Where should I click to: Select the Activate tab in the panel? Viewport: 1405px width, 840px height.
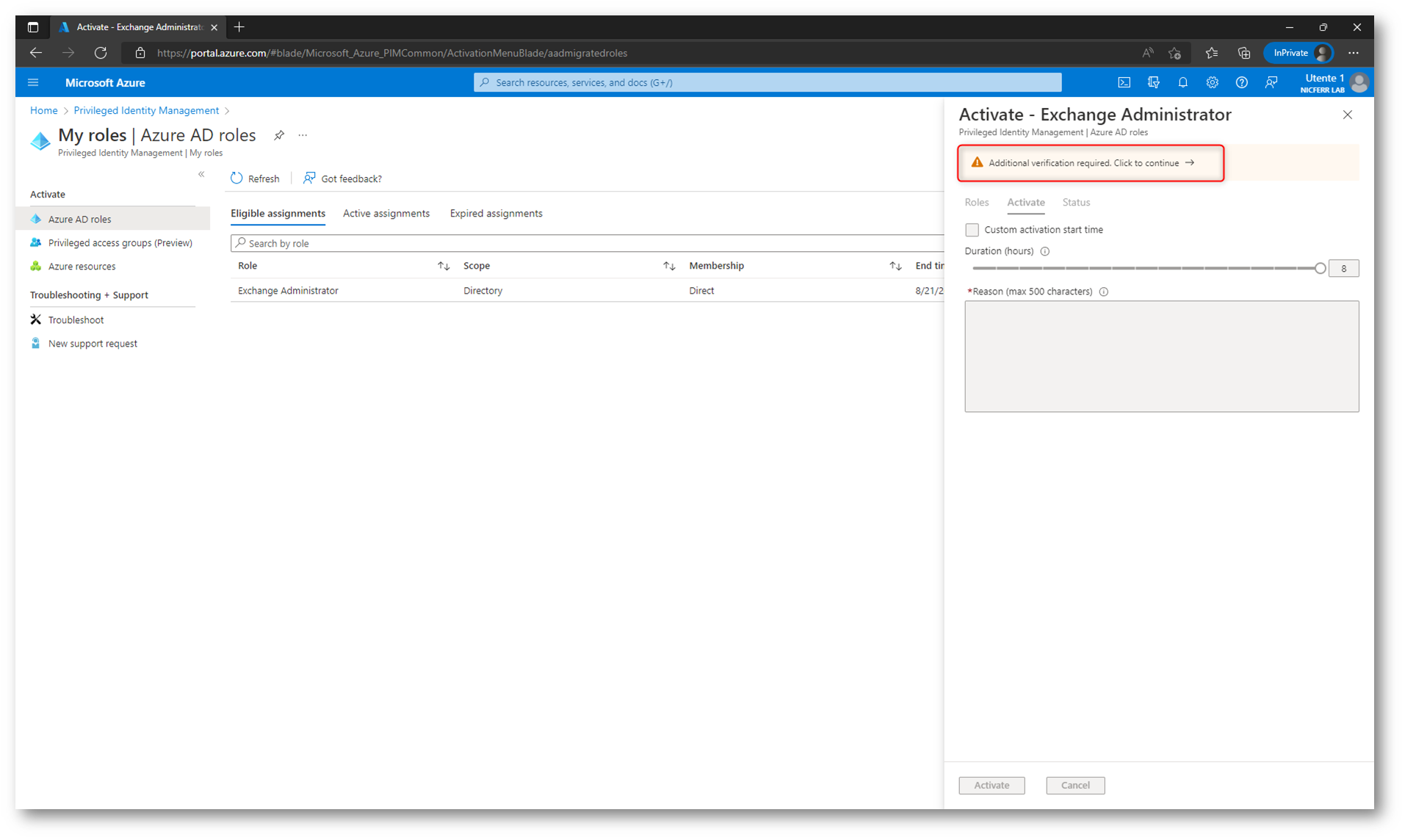click(x=1025, y=203)
